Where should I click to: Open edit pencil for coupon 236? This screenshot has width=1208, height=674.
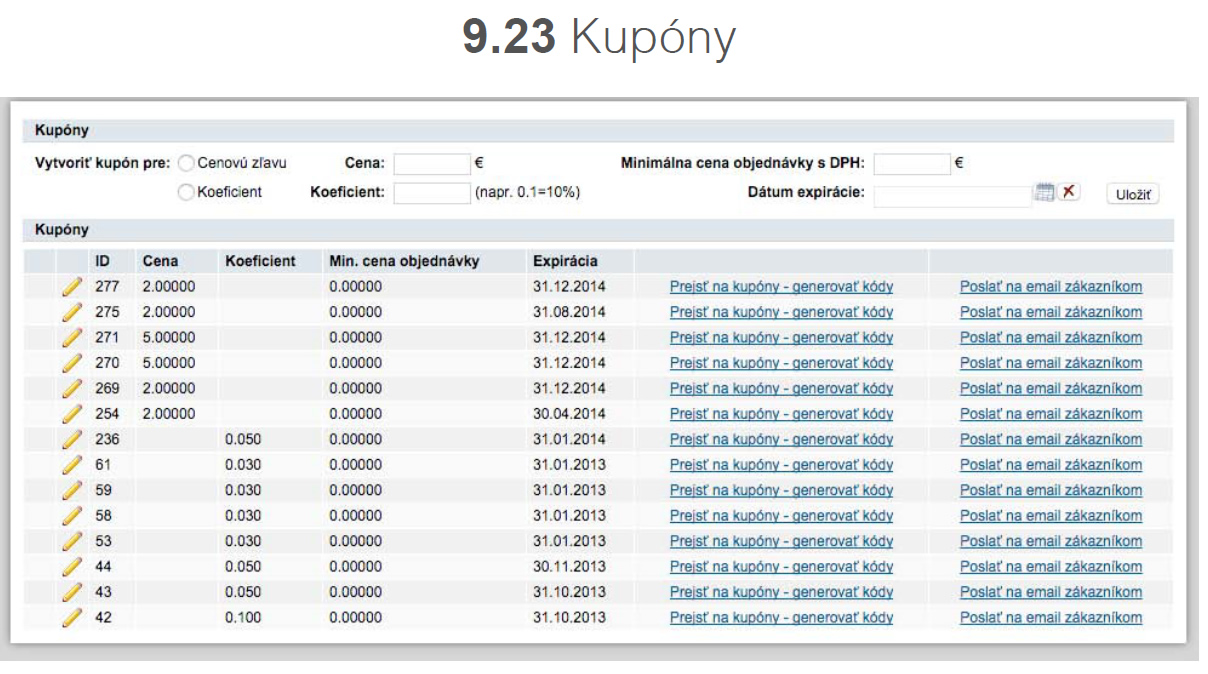pyautogui.click(x=71, y=439)
